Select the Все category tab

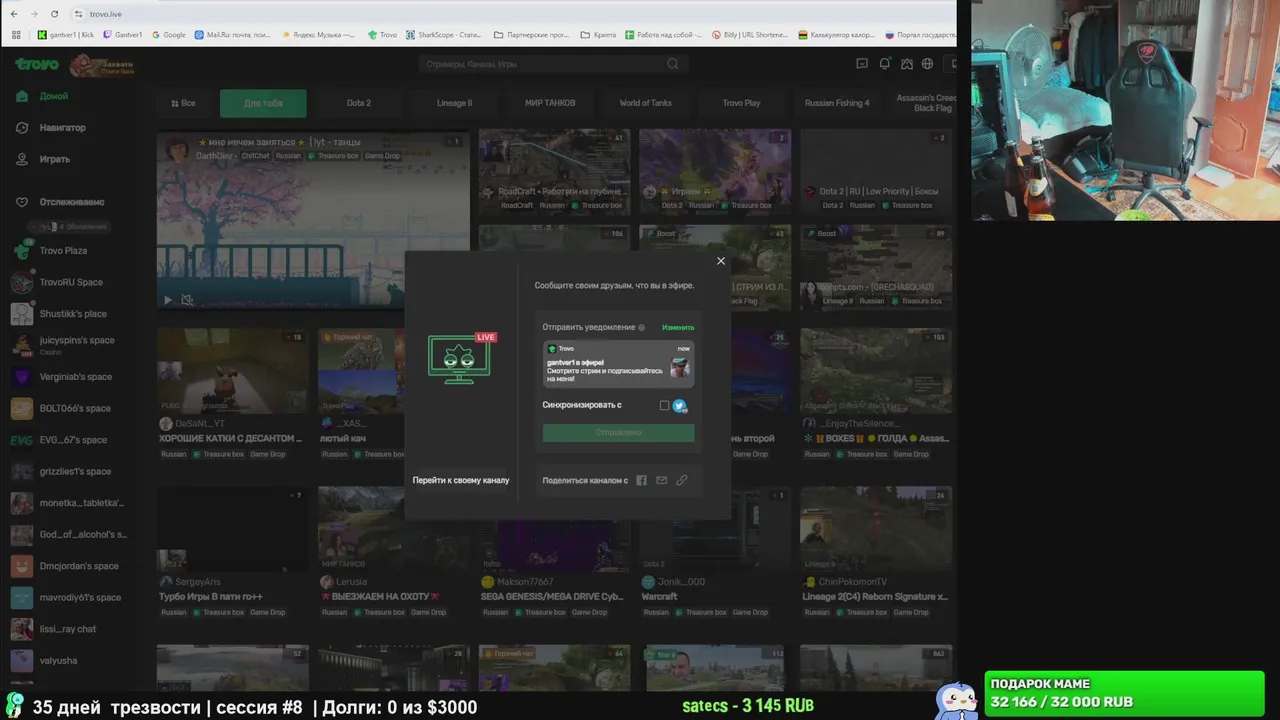coord(183,103)
